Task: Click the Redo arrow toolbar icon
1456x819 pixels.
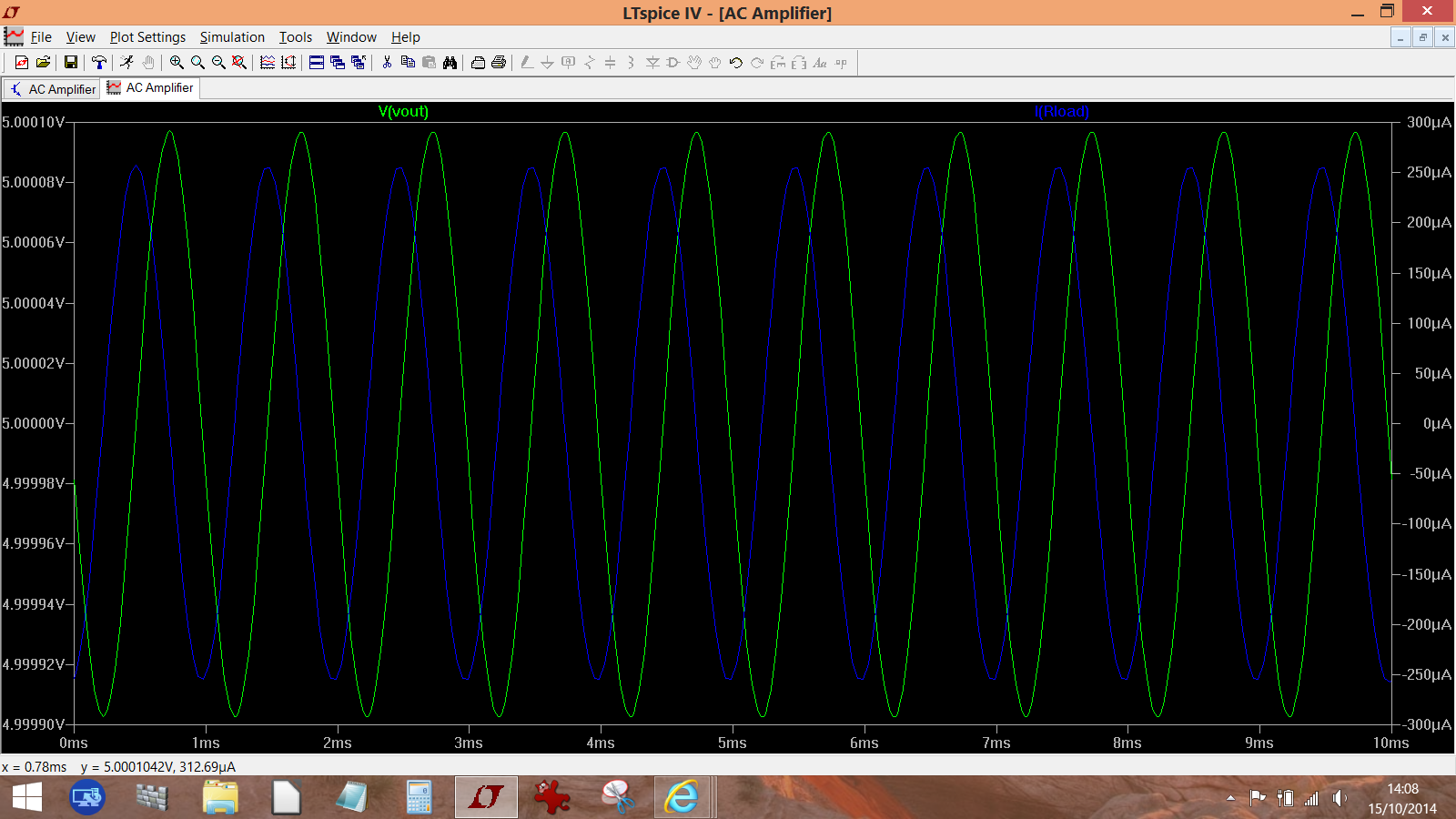Action: coord(757,63)
